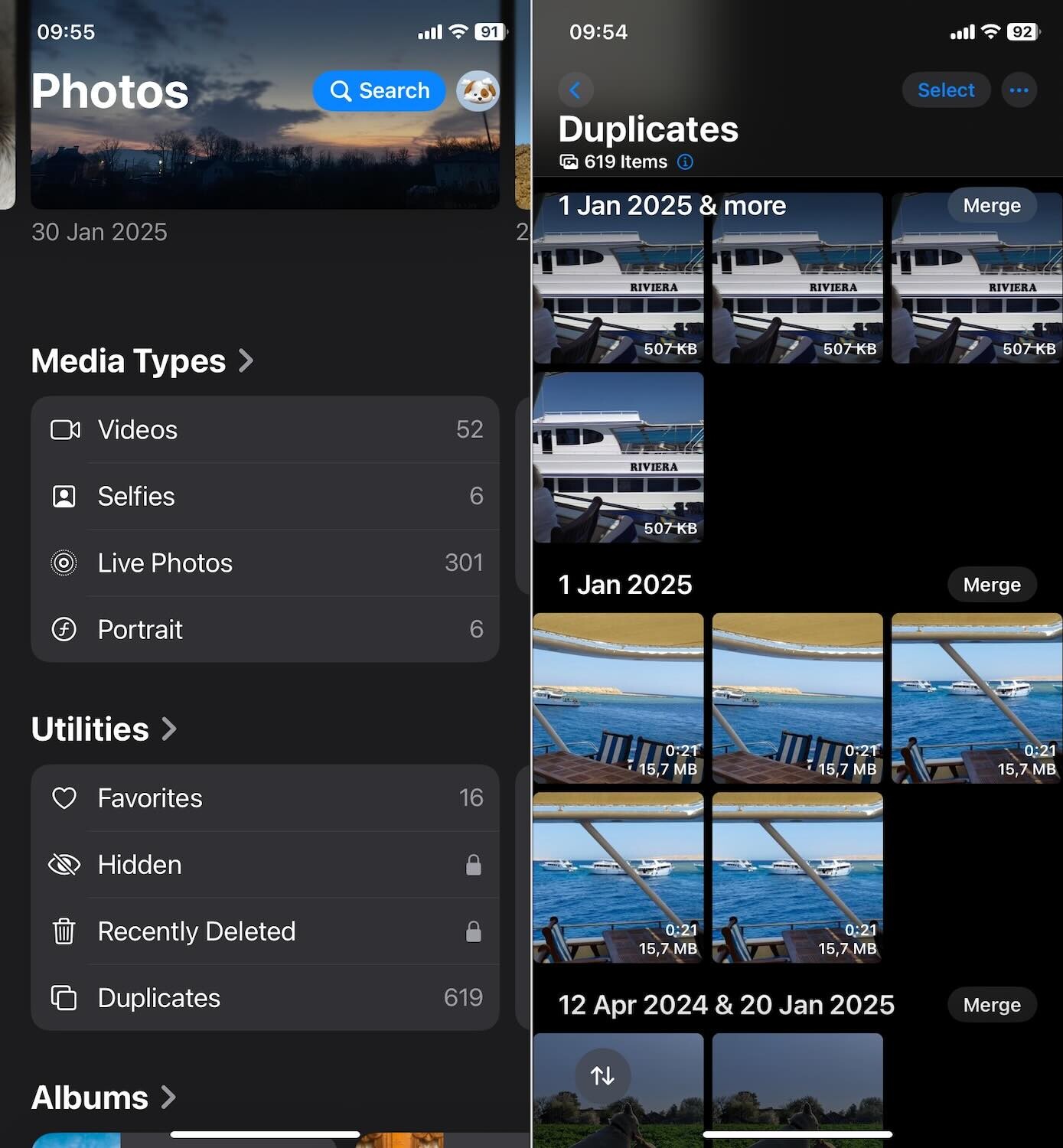Click the heart icon beside Favorites
This screenshot has height=1148, width=1063.
coord(64,798)
